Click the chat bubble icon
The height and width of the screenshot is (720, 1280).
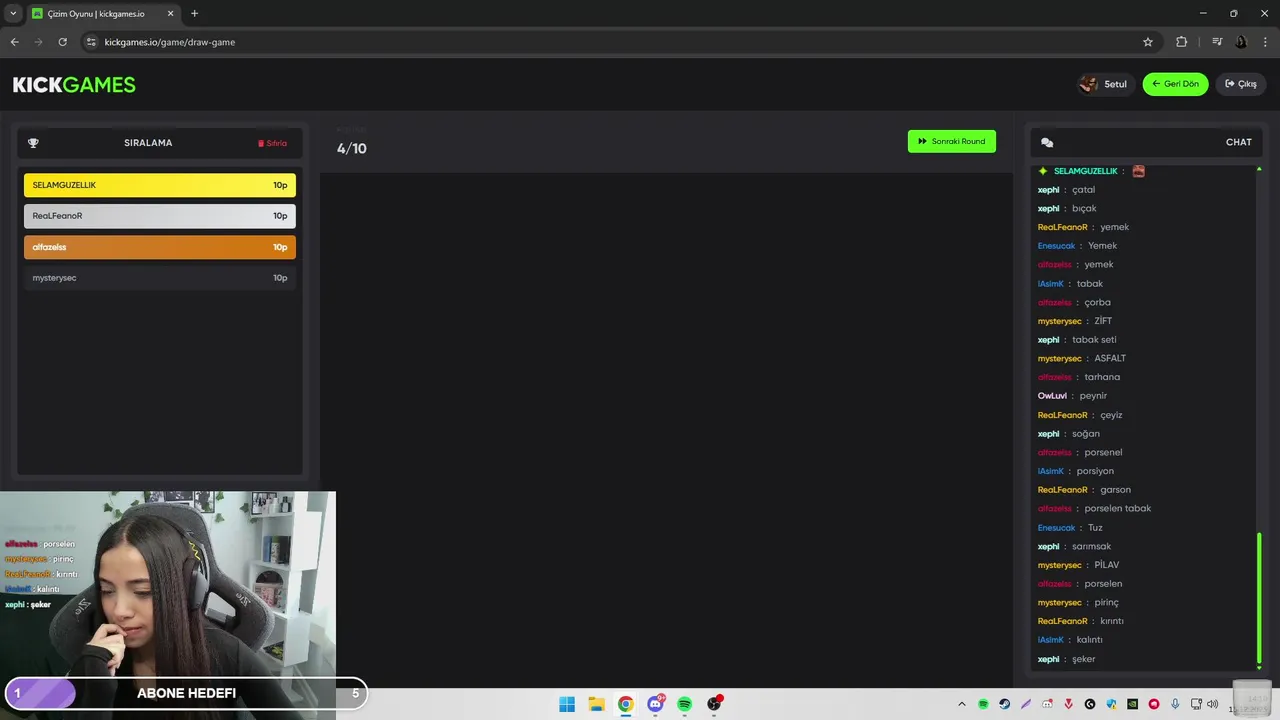(x=1047, y=143)
